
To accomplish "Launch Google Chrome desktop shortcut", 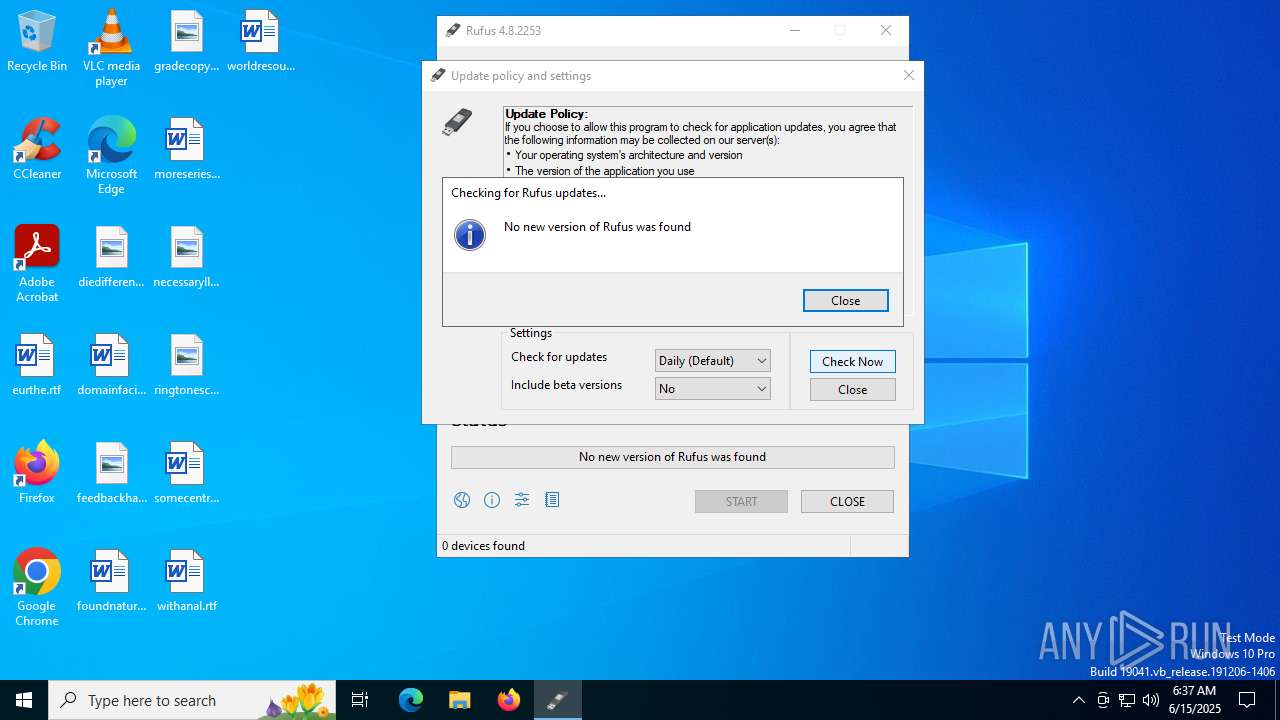I will pyautogui.click(x=37, y=588).
